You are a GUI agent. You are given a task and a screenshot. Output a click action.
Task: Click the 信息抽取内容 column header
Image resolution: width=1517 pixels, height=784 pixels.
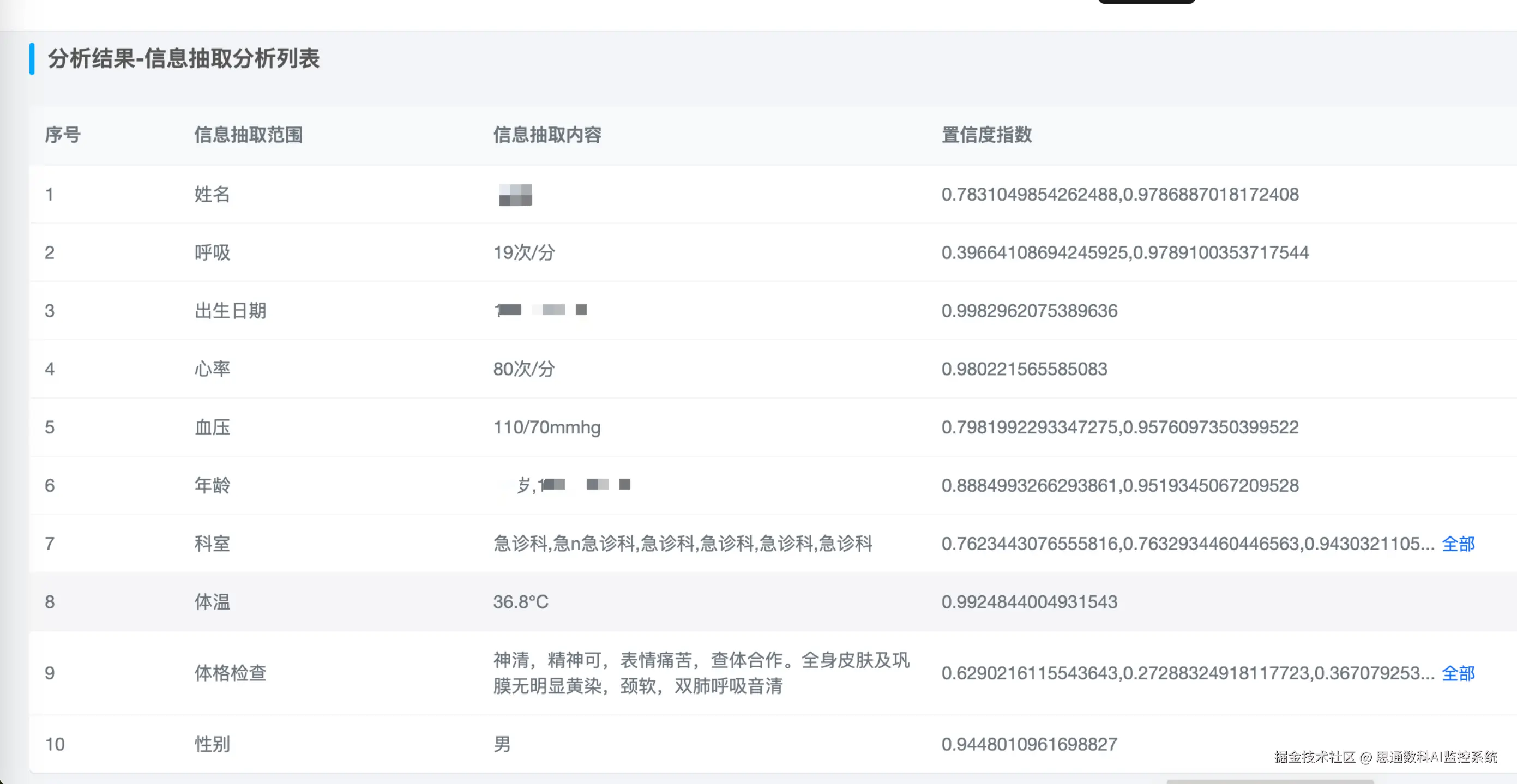pyautogui.click(x=546, y=135)
